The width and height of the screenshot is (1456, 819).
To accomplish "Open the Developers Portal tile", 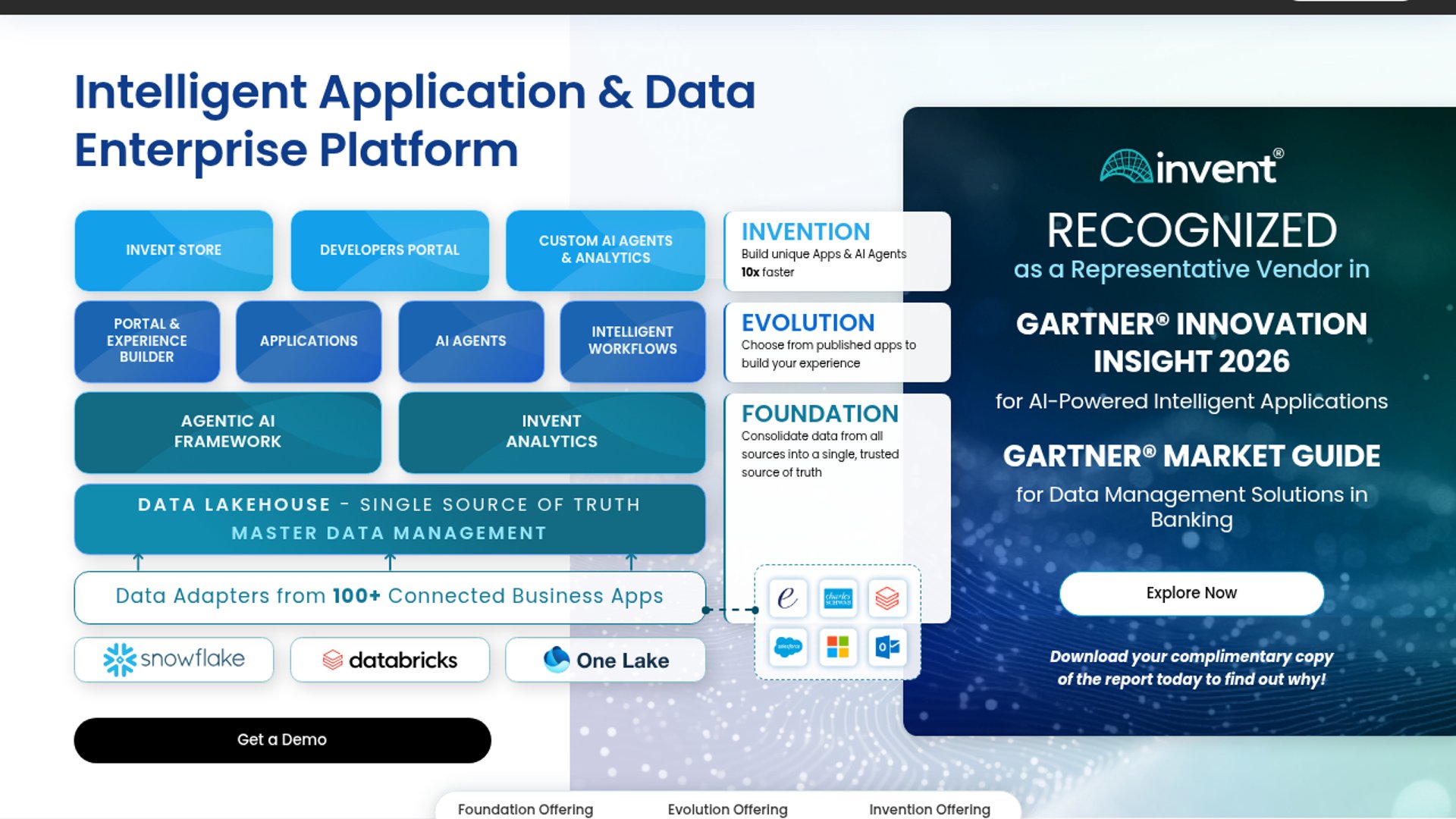I will (x=390, y=250).
